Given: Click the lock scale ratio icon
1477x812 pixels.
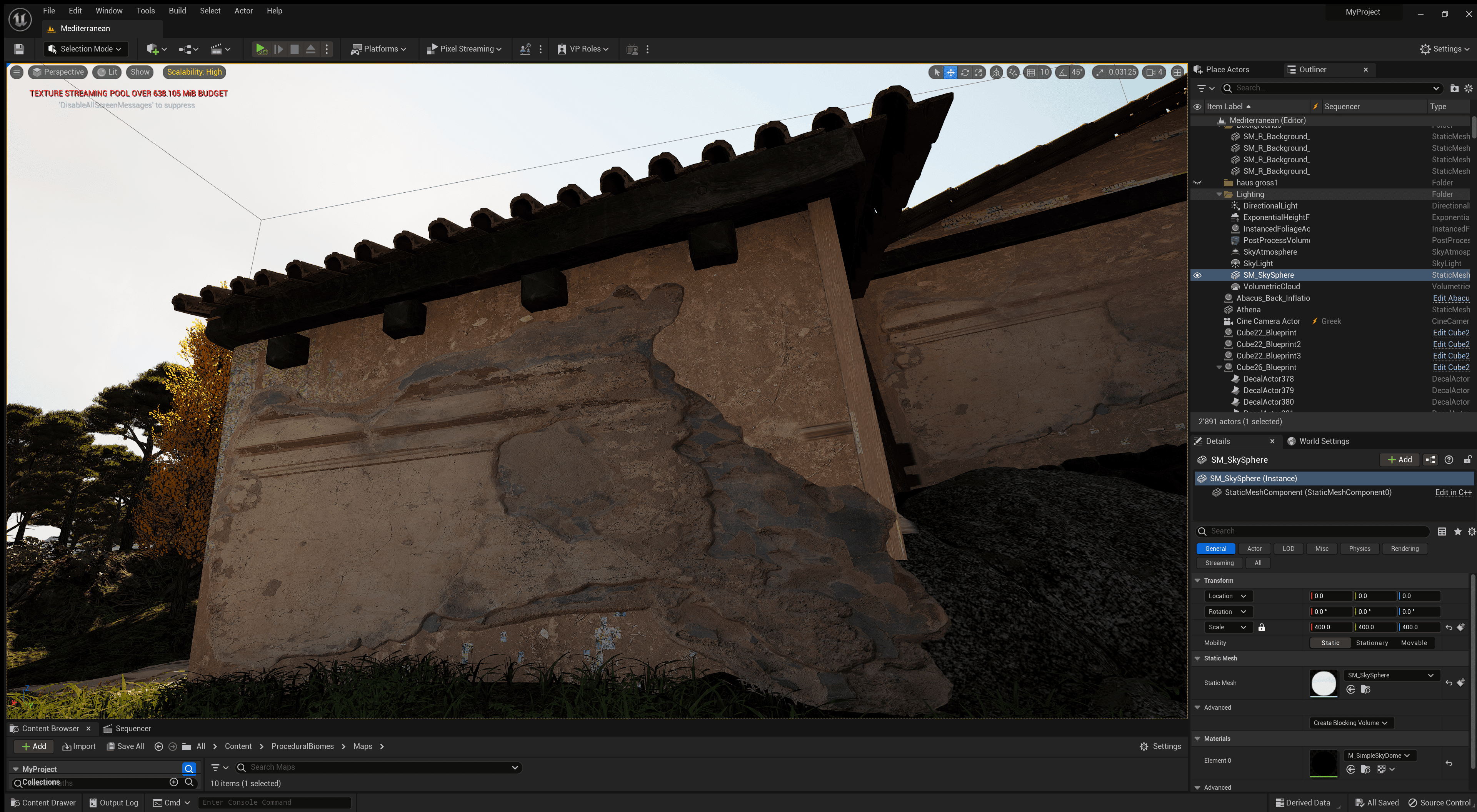Looking at the screenshot, I should pos(1262,627).
